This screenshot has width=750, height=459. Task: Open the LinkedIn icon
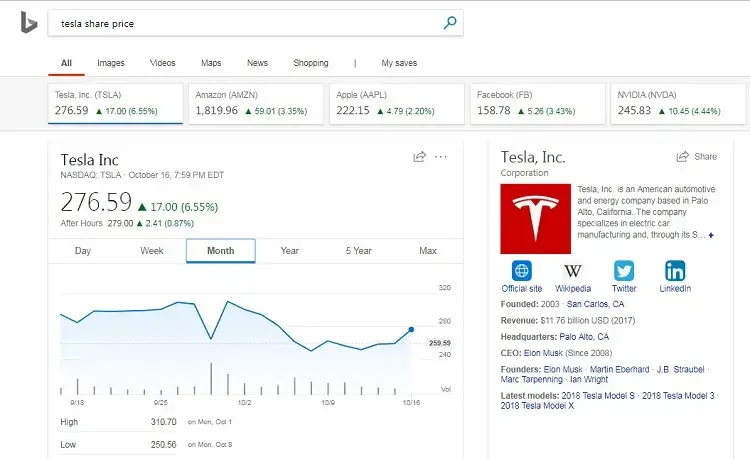click(x=675, y=271)
